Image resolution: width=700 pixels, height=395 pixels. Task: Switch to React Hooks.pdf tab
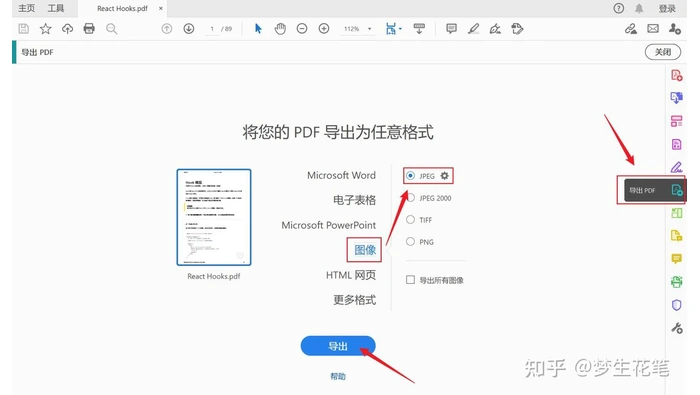[x=122, y=8]
